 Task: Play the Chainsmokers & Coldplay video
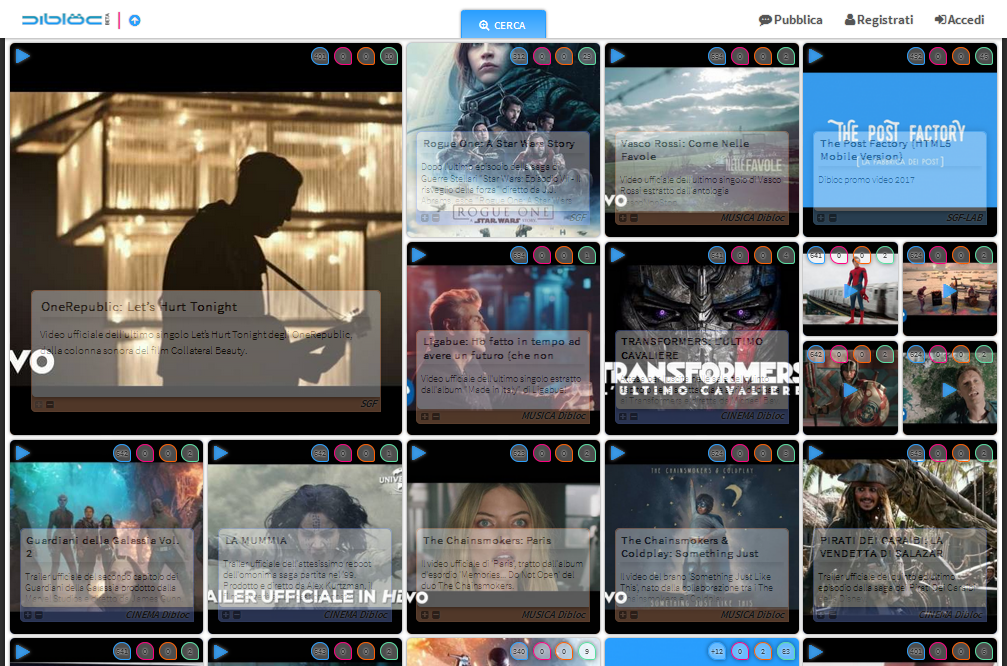(x=617, y=453)
